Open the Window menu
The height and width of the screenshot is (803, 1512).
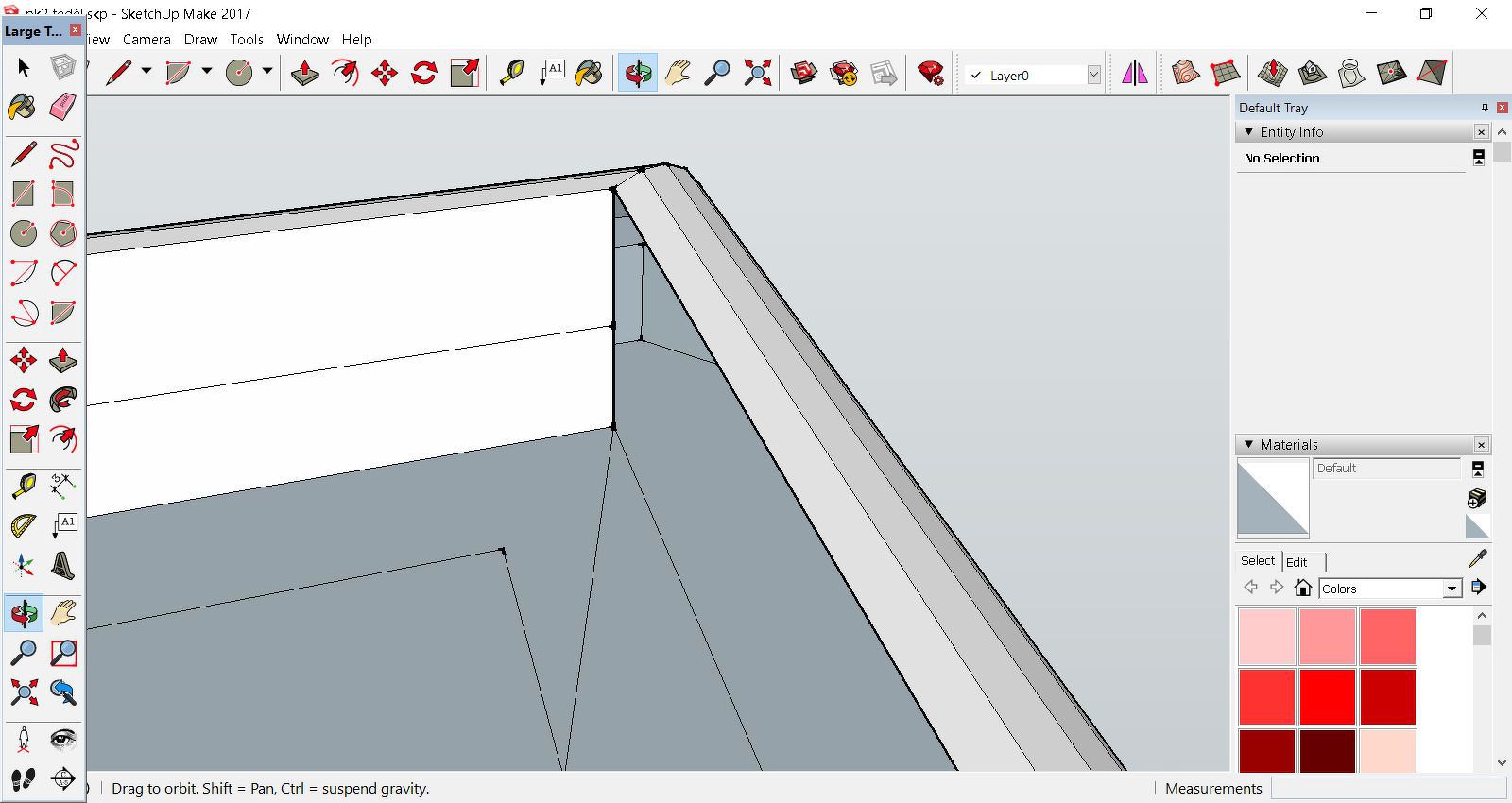(x=302, y=40)
